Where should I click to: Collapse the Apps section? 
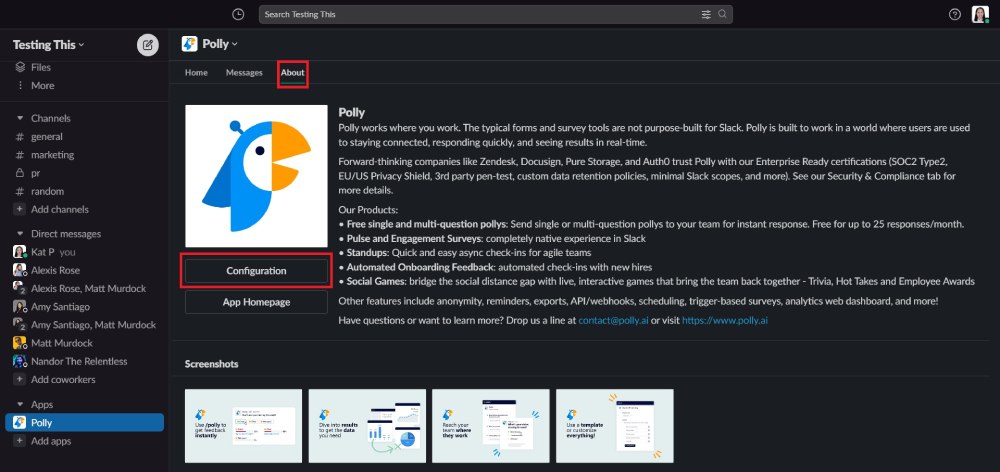pyautogui.click(x=20, y=404)
